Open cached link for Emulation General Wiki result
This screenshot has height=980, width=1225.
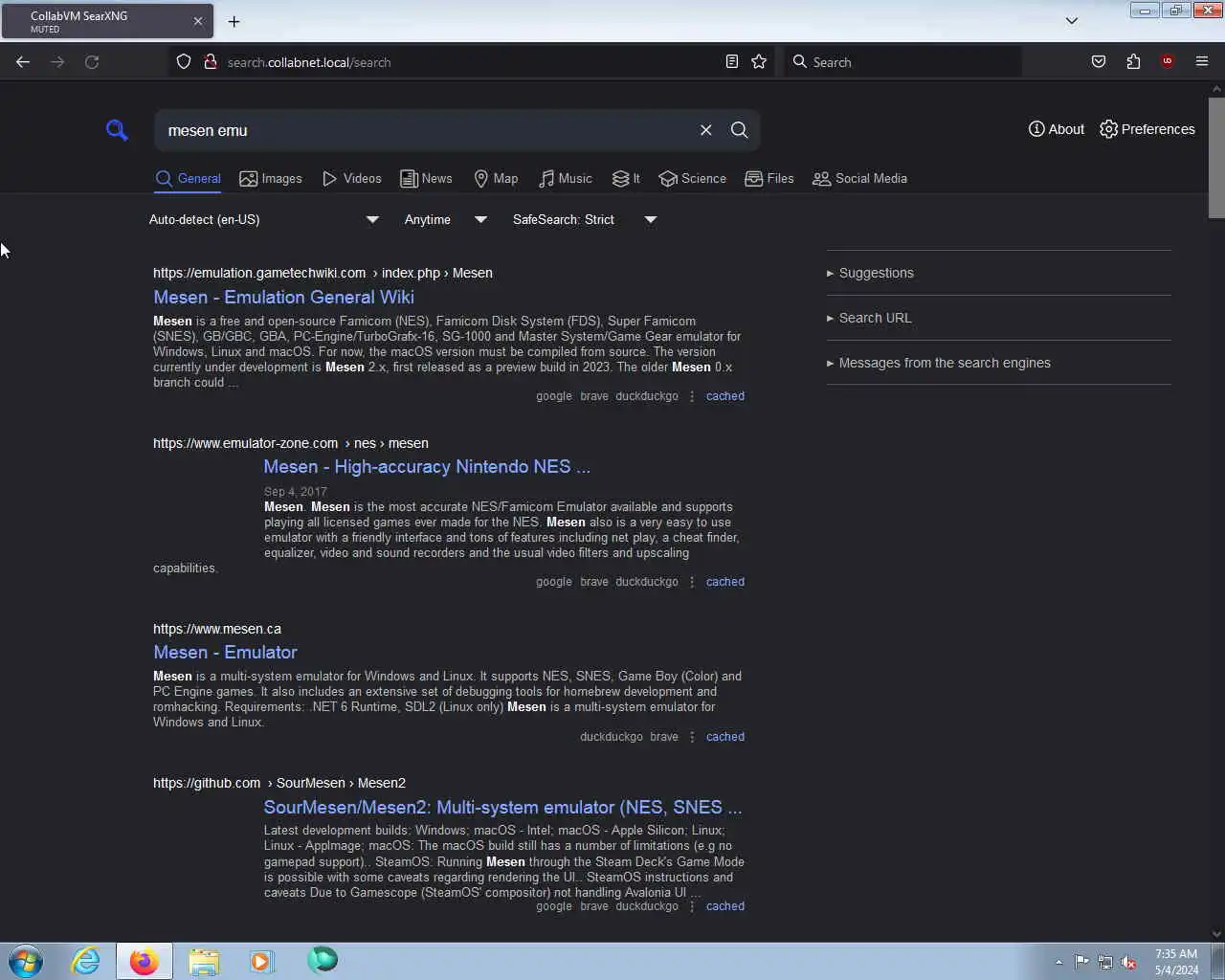click(x=725, y=396)
